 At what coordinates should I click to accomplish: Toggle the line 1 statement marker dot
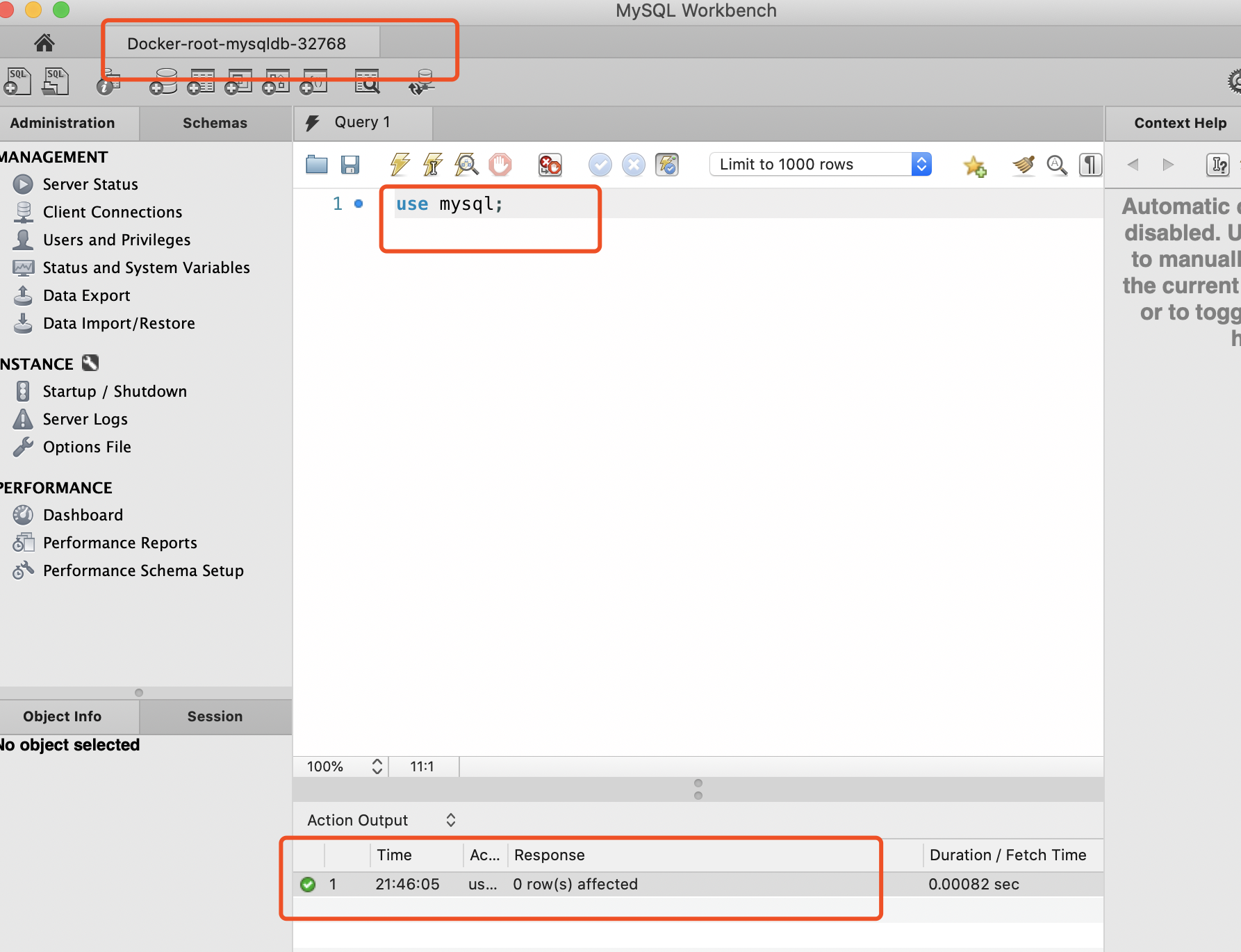(x=359, y=204)
